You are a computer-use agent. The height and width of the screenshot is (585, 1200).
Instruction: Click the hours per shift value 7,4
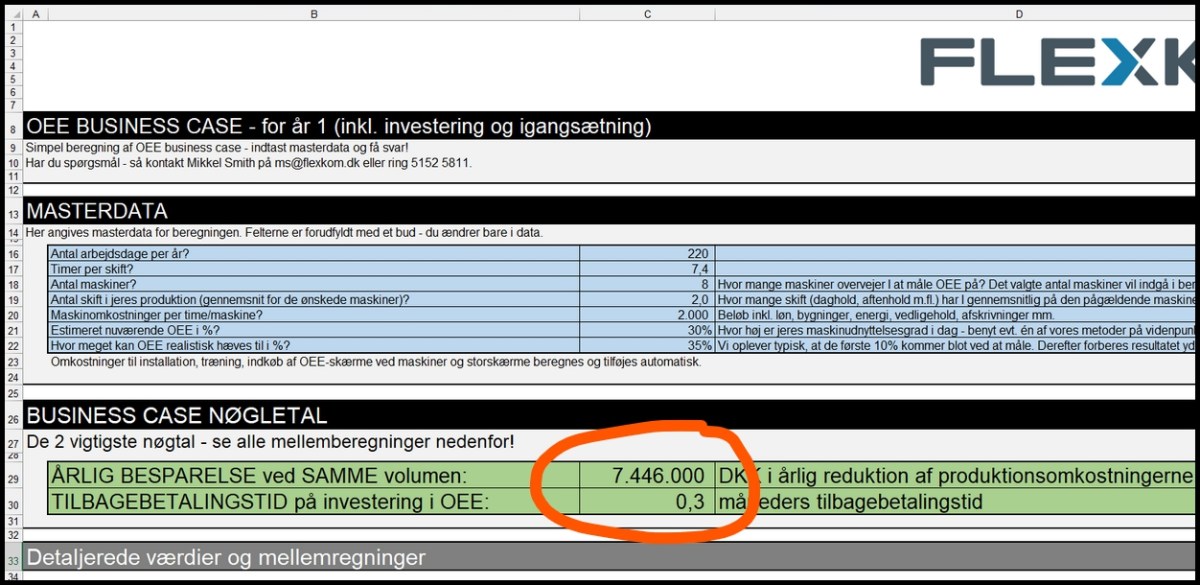pyautogui.click(x=647, y=269)
